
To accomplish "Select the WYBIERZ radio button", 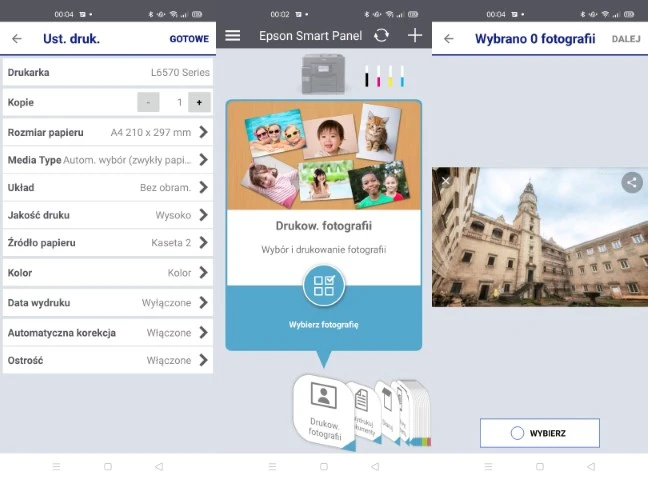I will pyautogui.click(x=518, y=433).
